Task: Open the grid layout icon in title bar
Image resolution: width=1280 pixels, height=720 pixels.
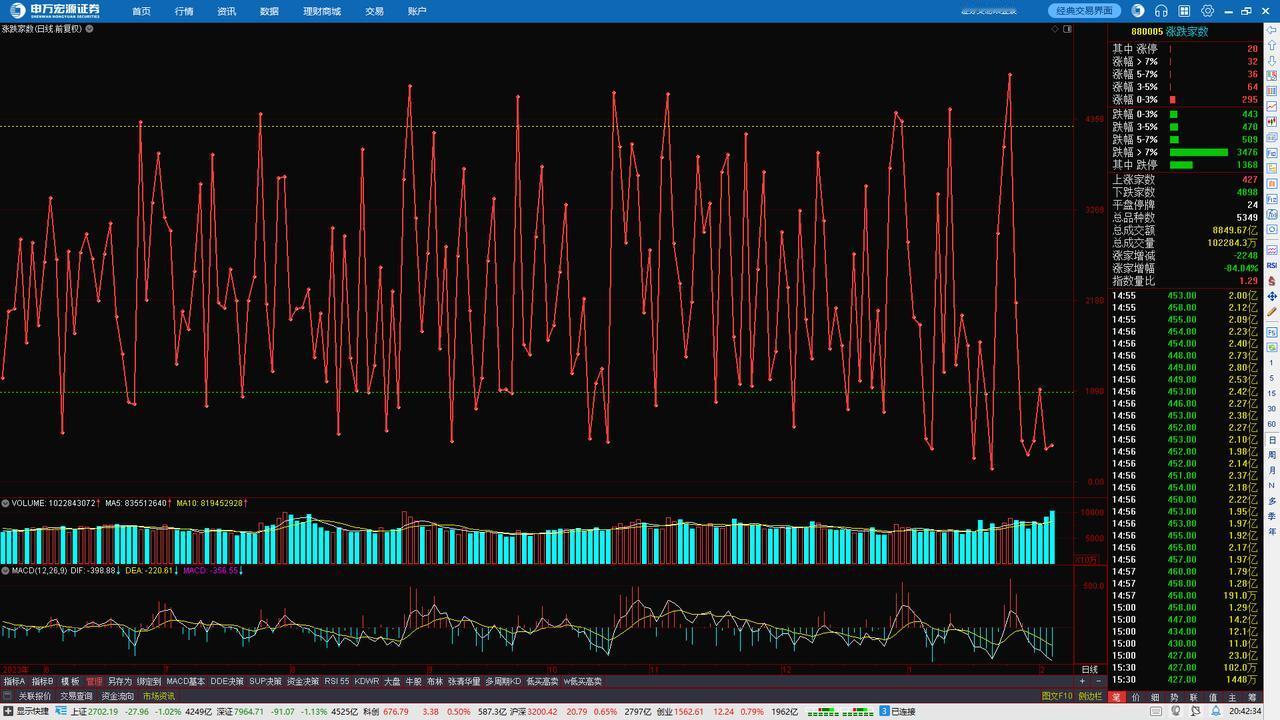Action: 1184,11
